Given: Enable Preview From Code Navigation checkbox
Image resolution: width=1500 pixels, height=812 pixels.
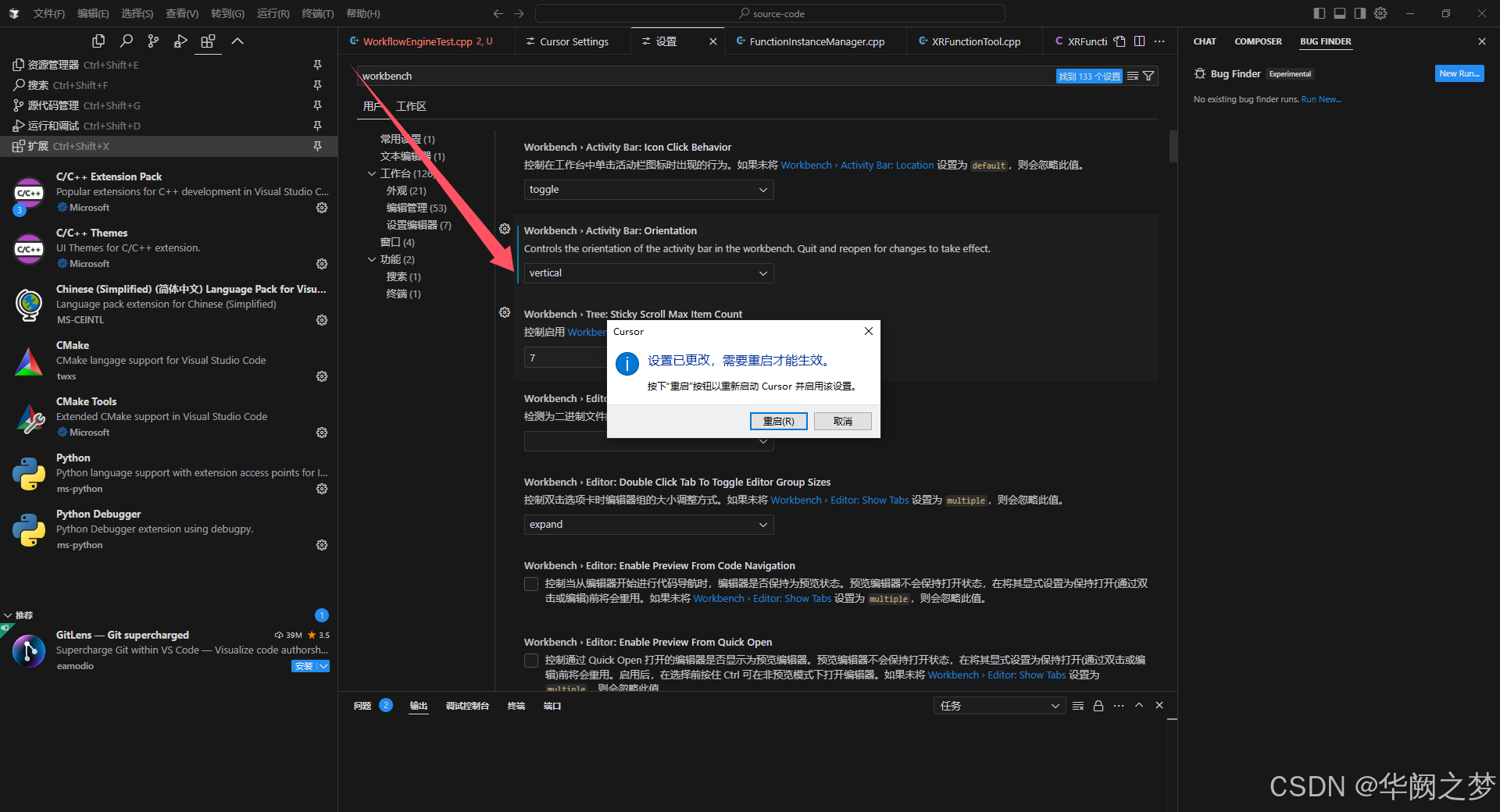Looking at the screenshot, I should coord(531,584).
